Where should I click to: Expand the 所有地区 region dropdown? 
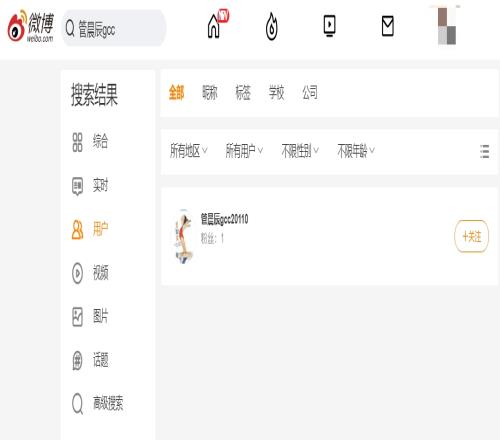pos(189,151)
